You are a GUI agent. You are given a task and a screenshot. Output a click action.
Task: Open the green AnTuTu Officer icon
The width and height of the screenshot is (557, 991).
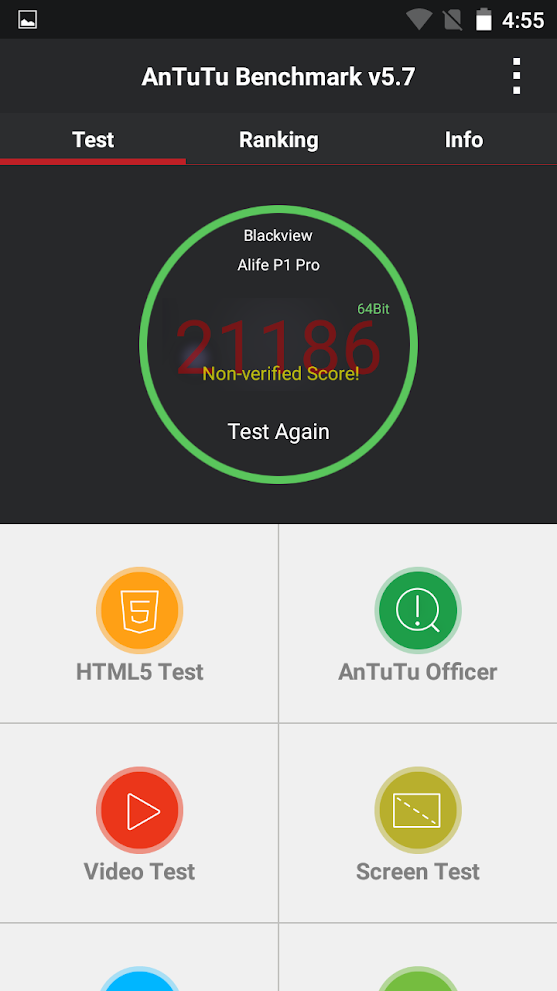418,611
